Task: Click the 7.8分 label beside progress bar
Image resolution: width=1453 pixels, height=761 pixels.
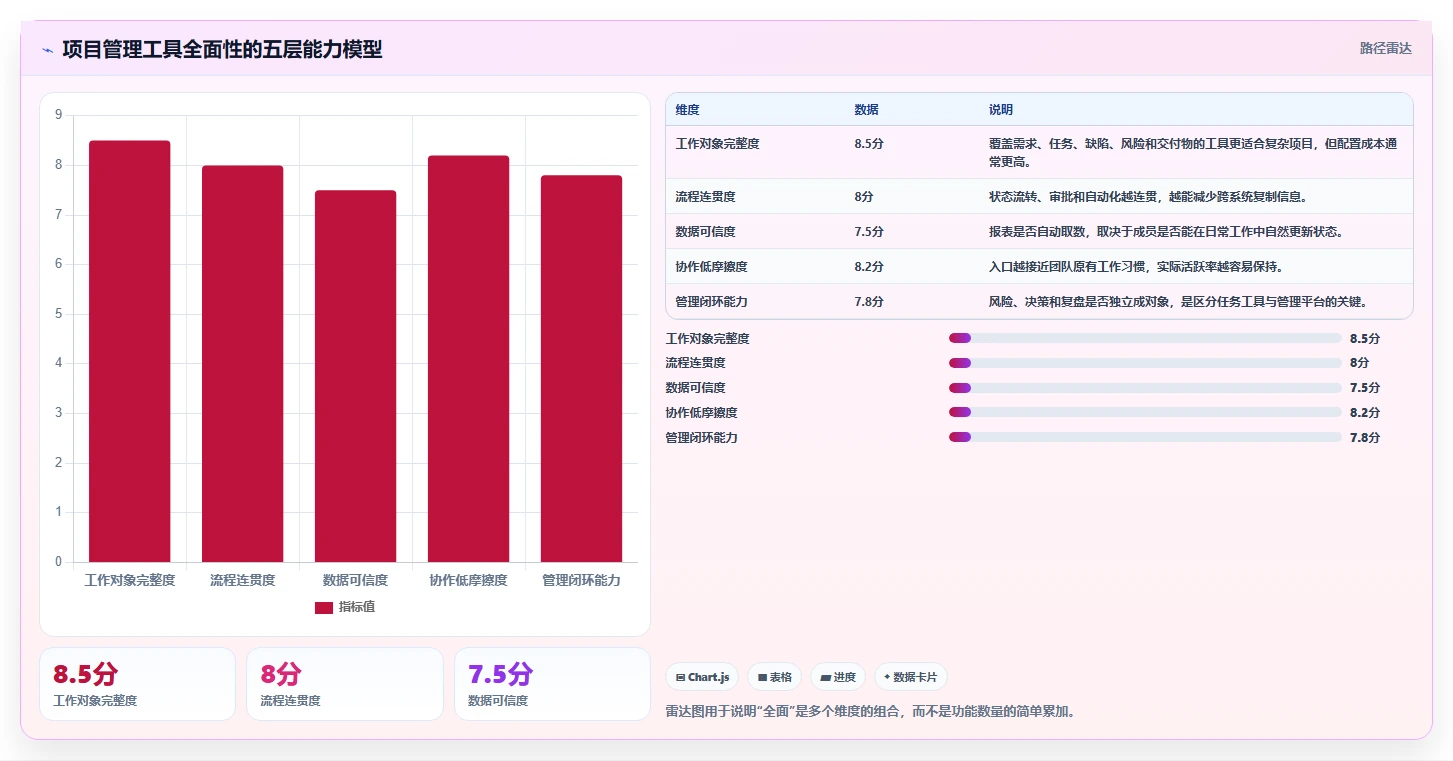Action: (1365, 438)
